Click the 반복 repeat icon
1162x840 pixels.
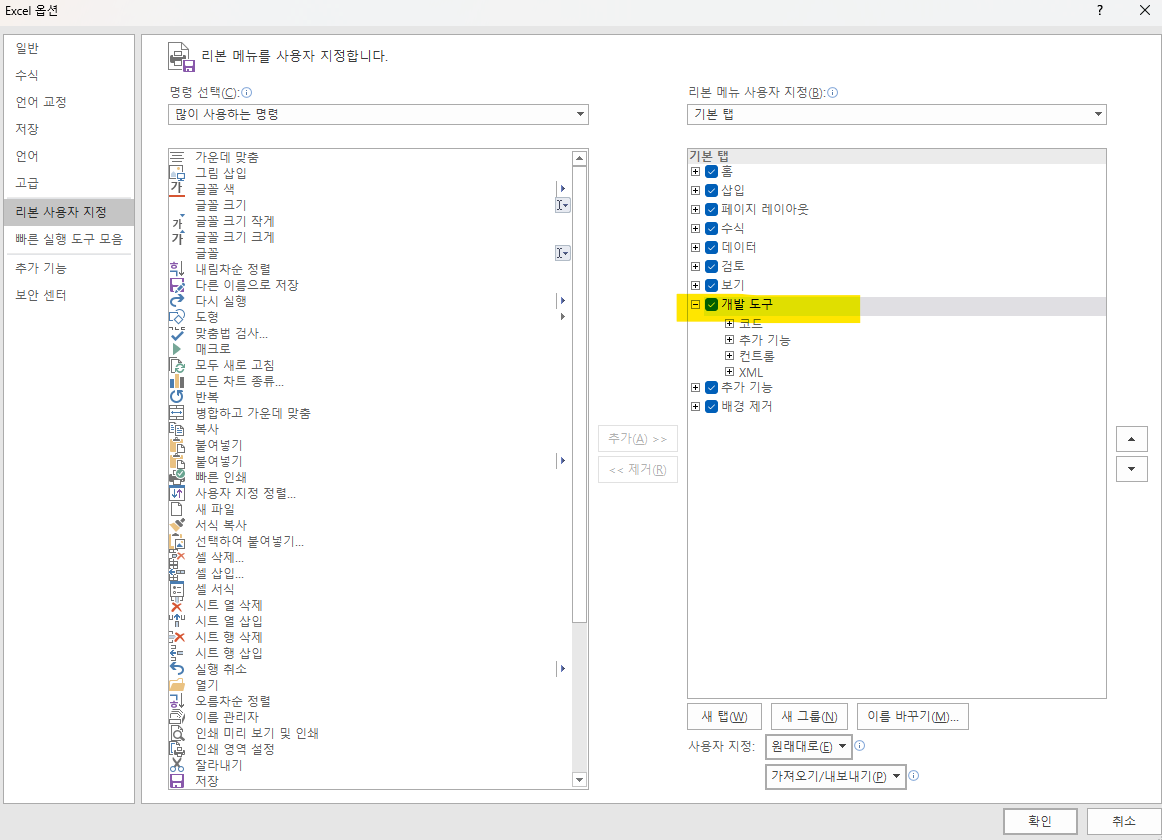176,397
